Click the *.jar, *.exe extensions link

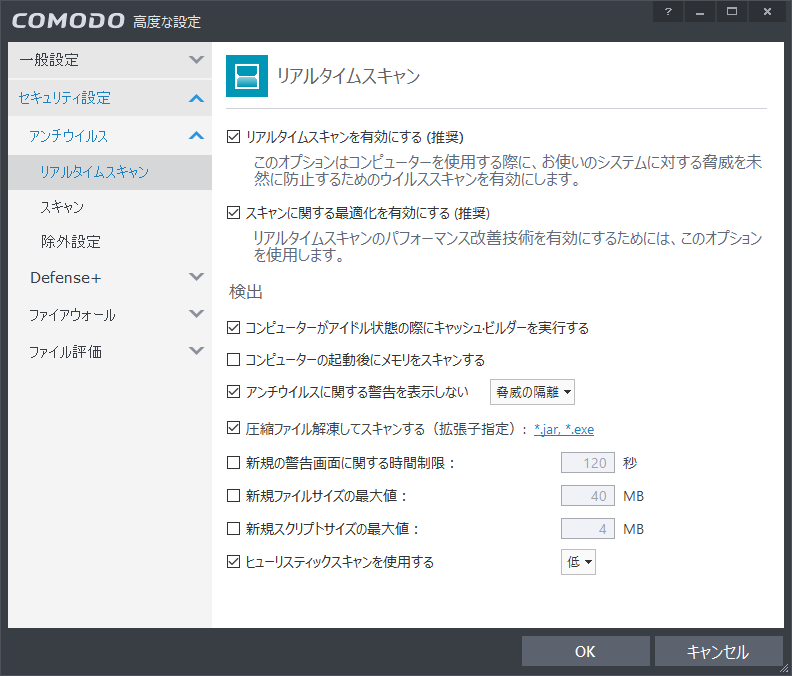[x=564, y=429]
